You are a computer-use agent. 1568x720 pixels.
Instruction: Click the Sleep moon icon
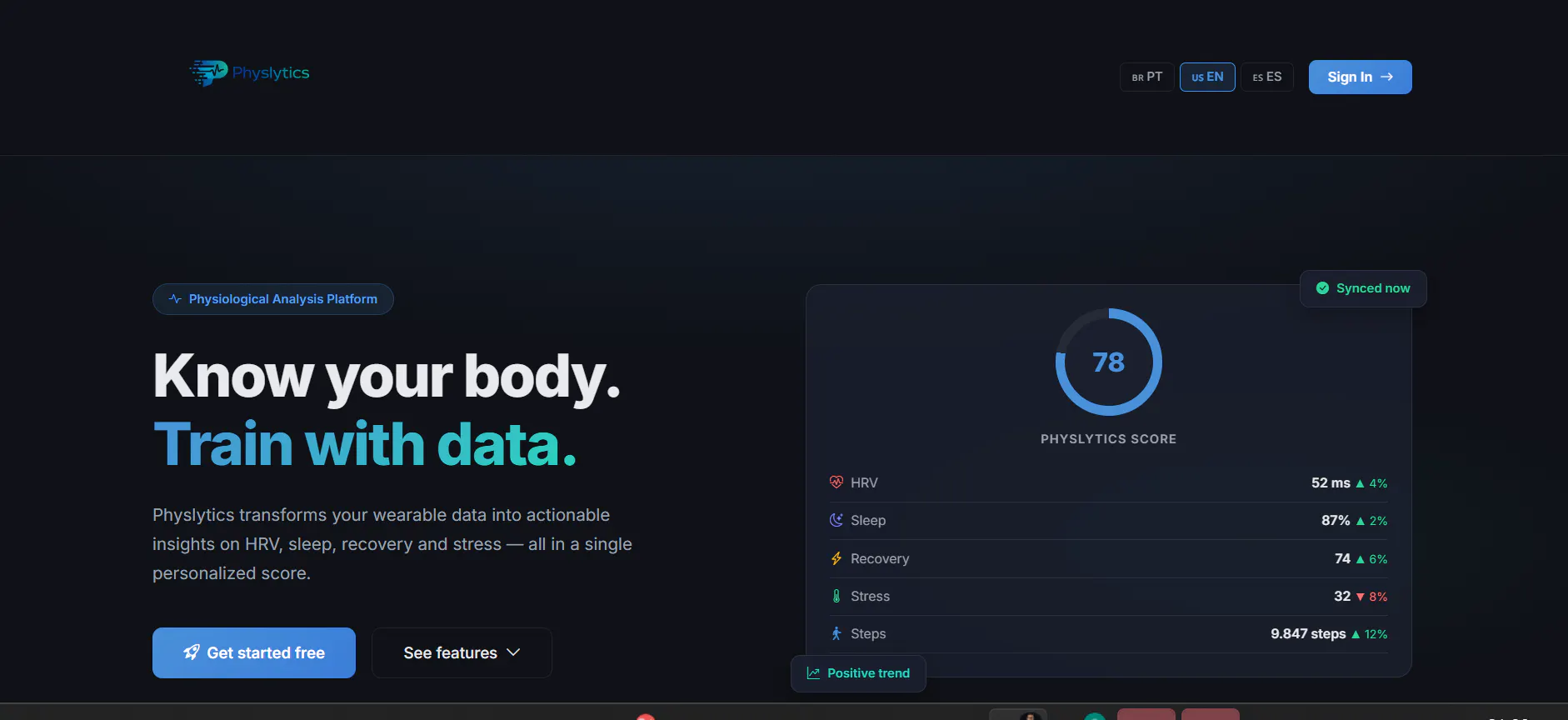836,520
